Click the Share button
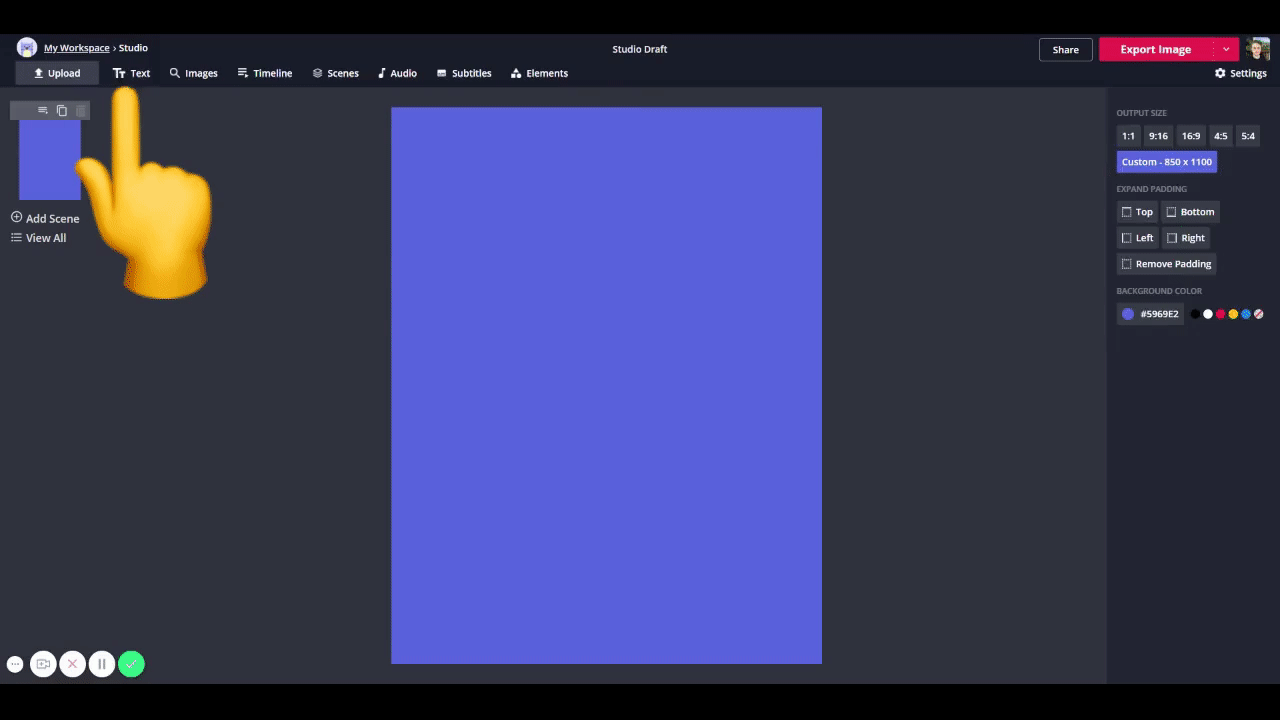1280x720 pixels. [x=1065, y=49]
